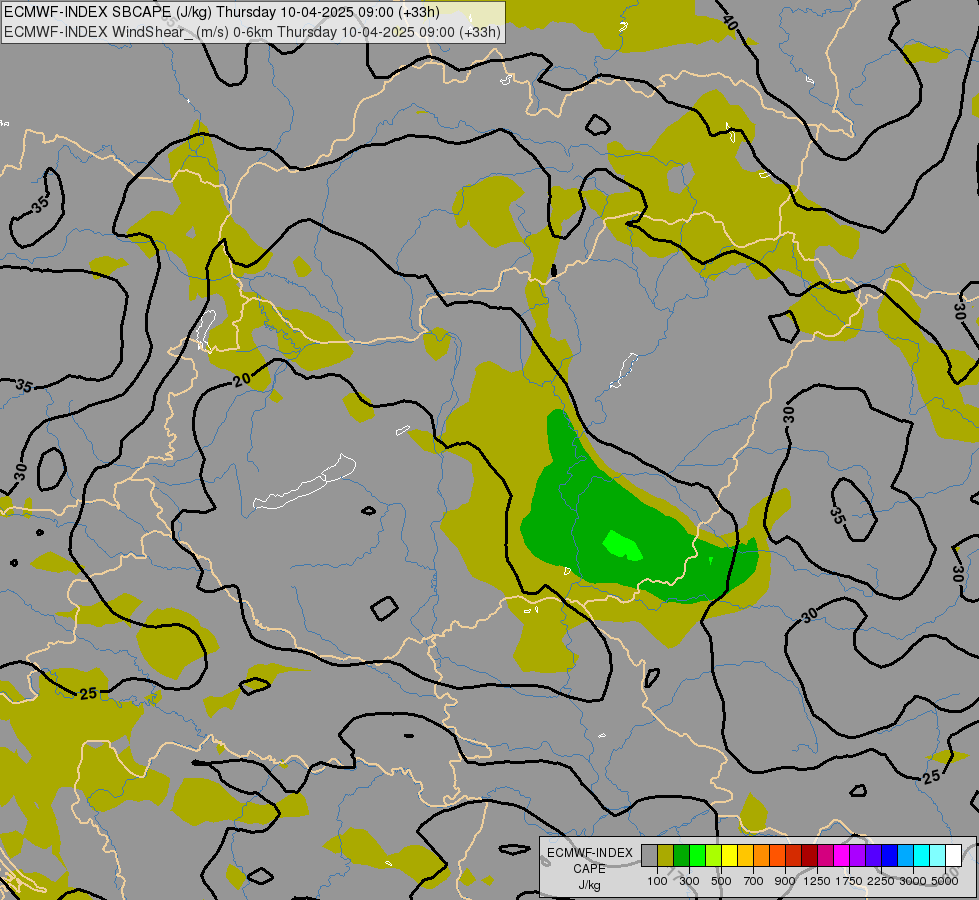This screenshot has width=979, height=900.
Task: Click the CAPE label in the legend
Action: pyautogui.click(x=589, y=869)
